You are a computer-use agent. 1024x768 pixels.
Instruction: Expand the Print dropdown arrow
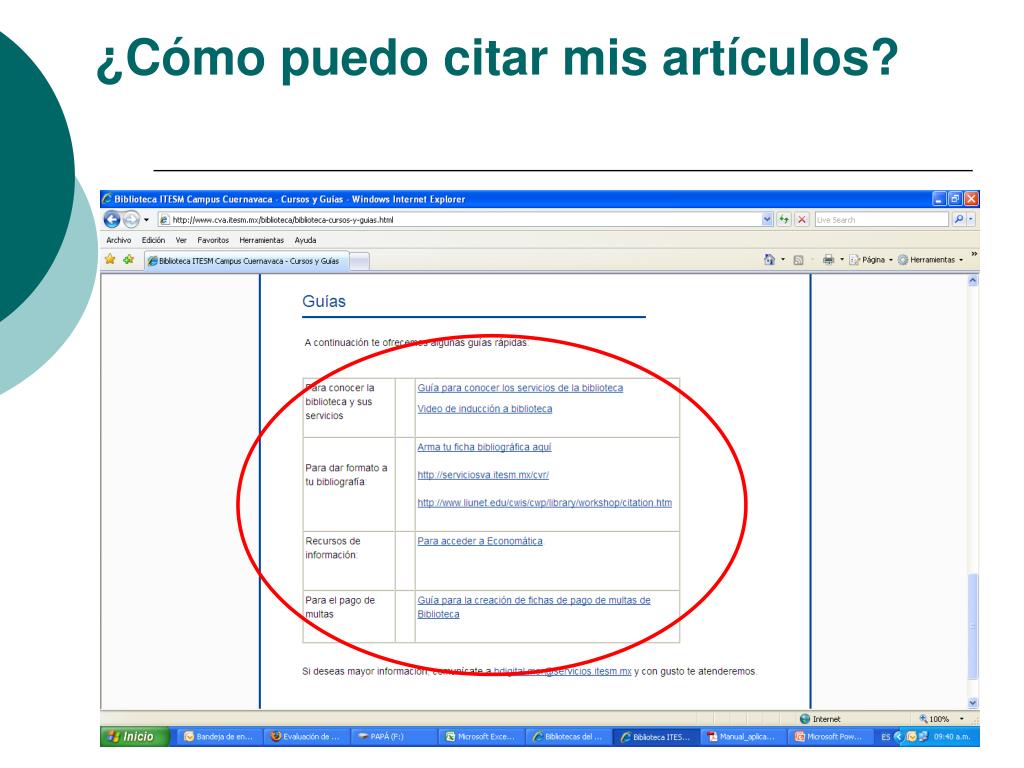click(x=842, y=260)
